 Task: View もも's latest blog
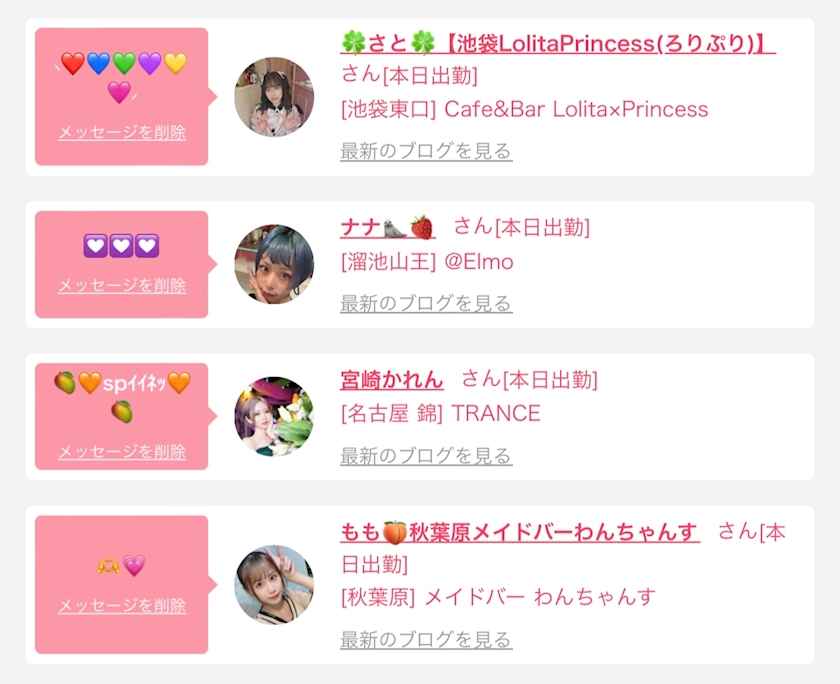coord(426,640)
